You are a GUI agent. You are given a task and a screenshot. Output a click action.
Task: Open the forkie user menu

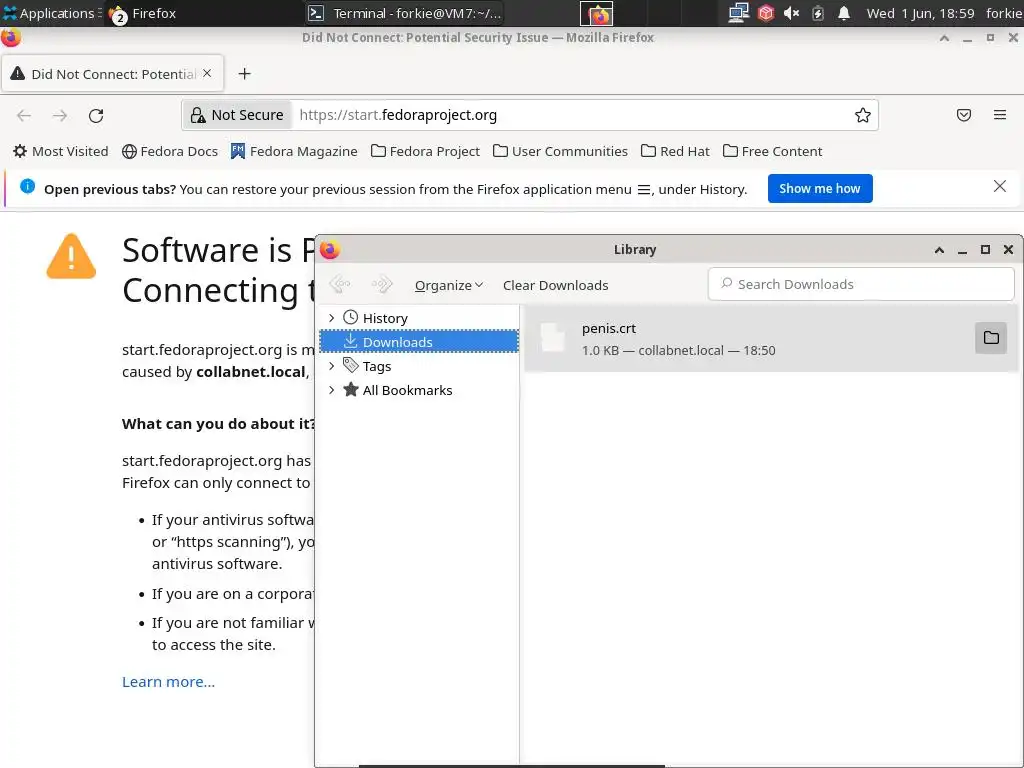click(x=1004, y=13)
